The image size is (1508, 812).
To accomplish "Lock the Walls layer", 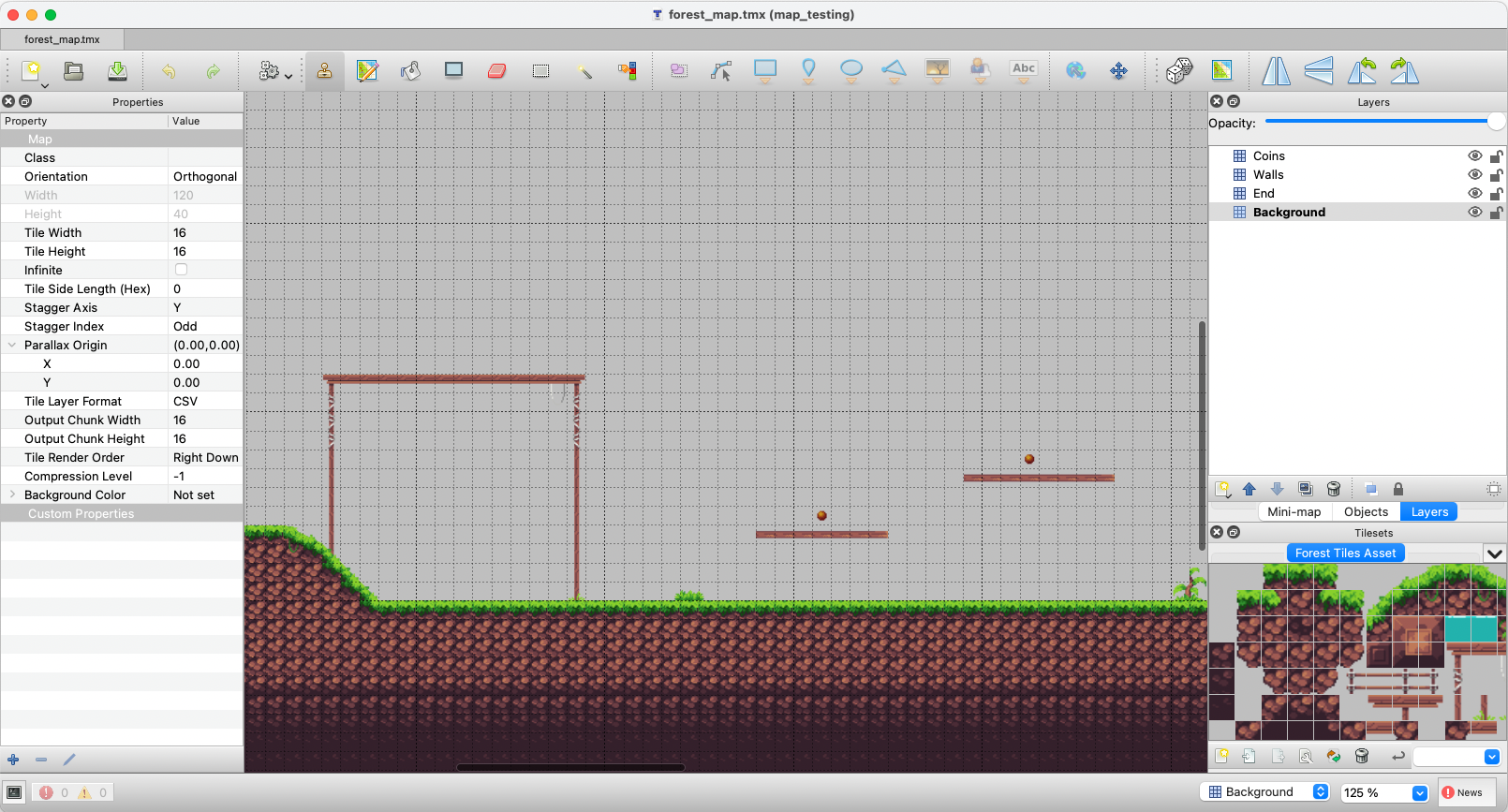I will (x=1496, y=175).
